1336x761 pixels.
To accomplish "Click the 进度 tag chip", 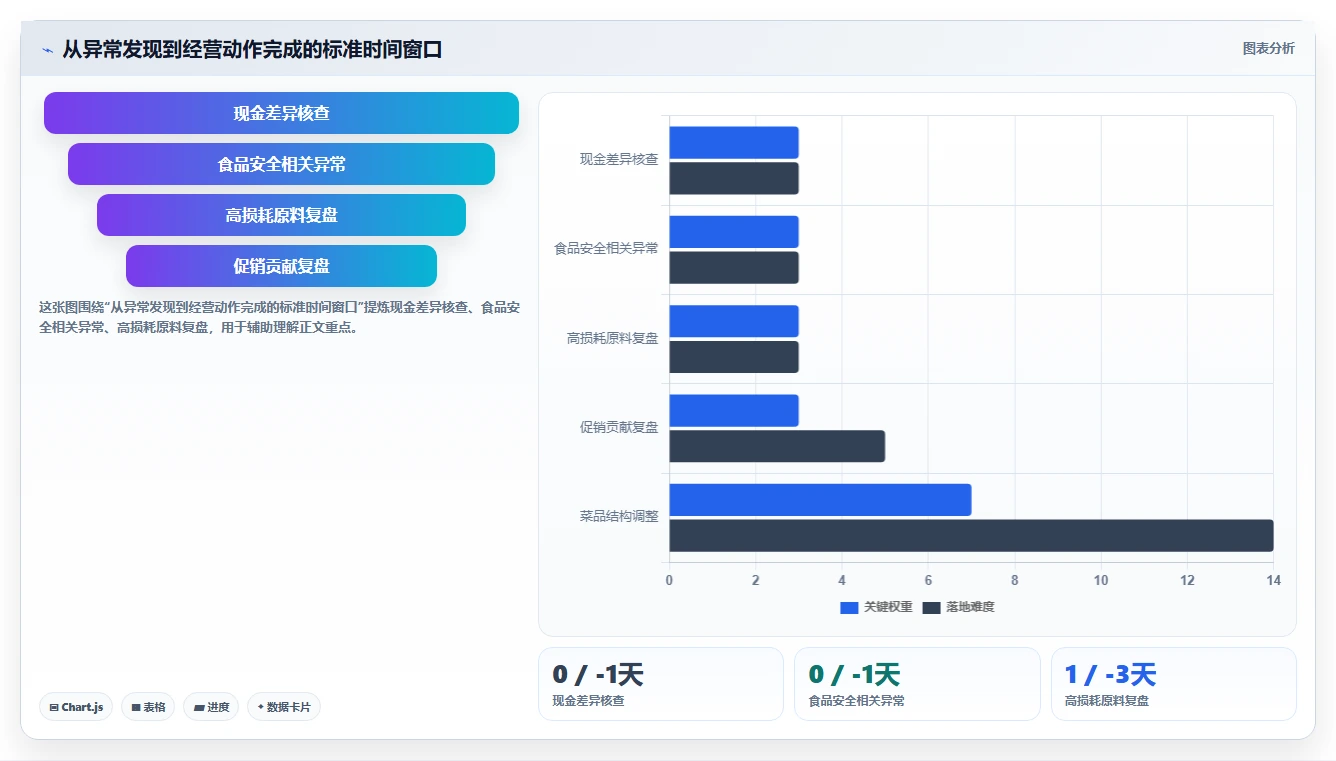I will click(x=211, y=707).
